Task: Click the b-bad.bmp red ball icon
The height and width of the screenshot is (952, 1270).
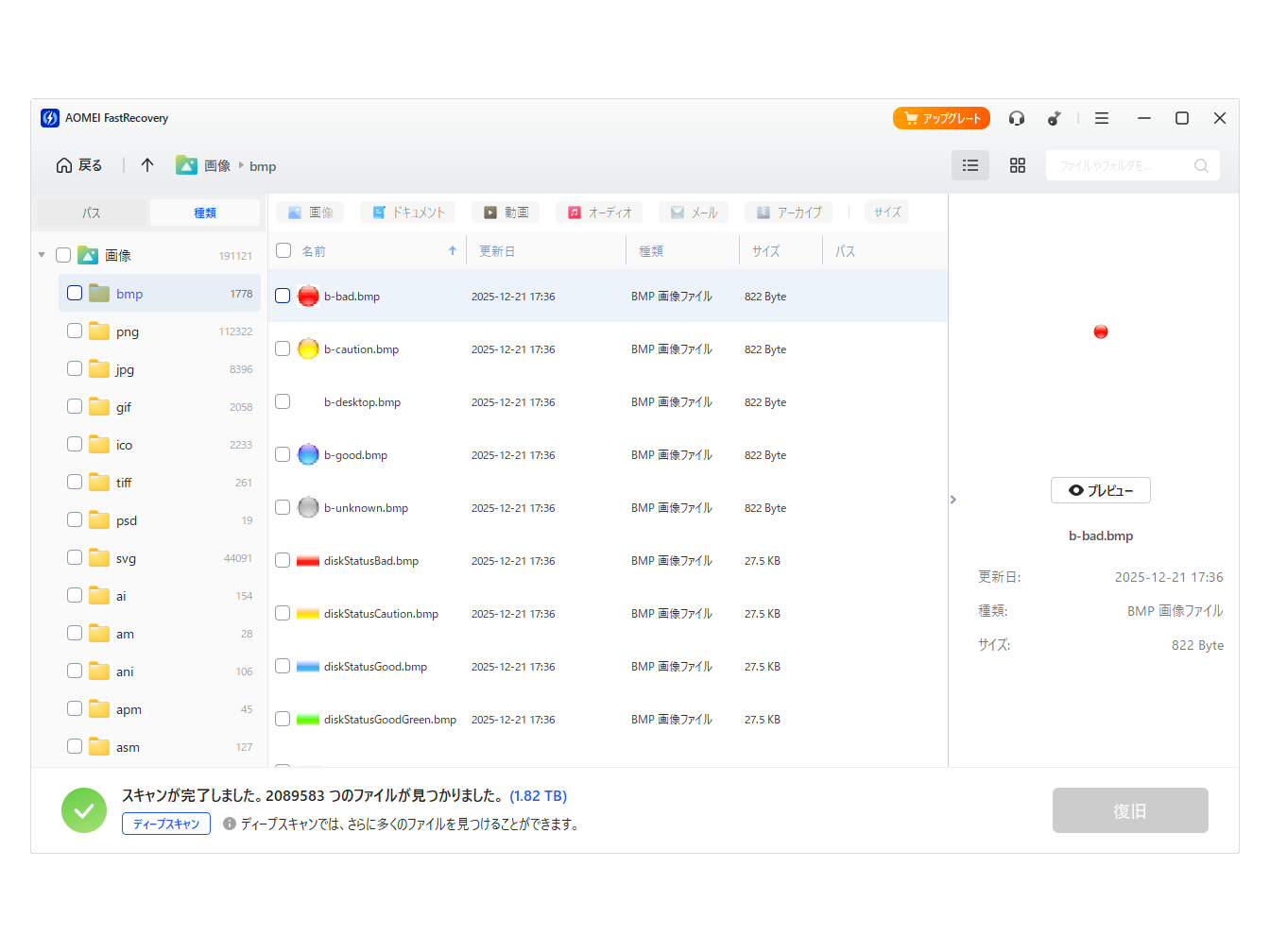Action: [308, 296]
